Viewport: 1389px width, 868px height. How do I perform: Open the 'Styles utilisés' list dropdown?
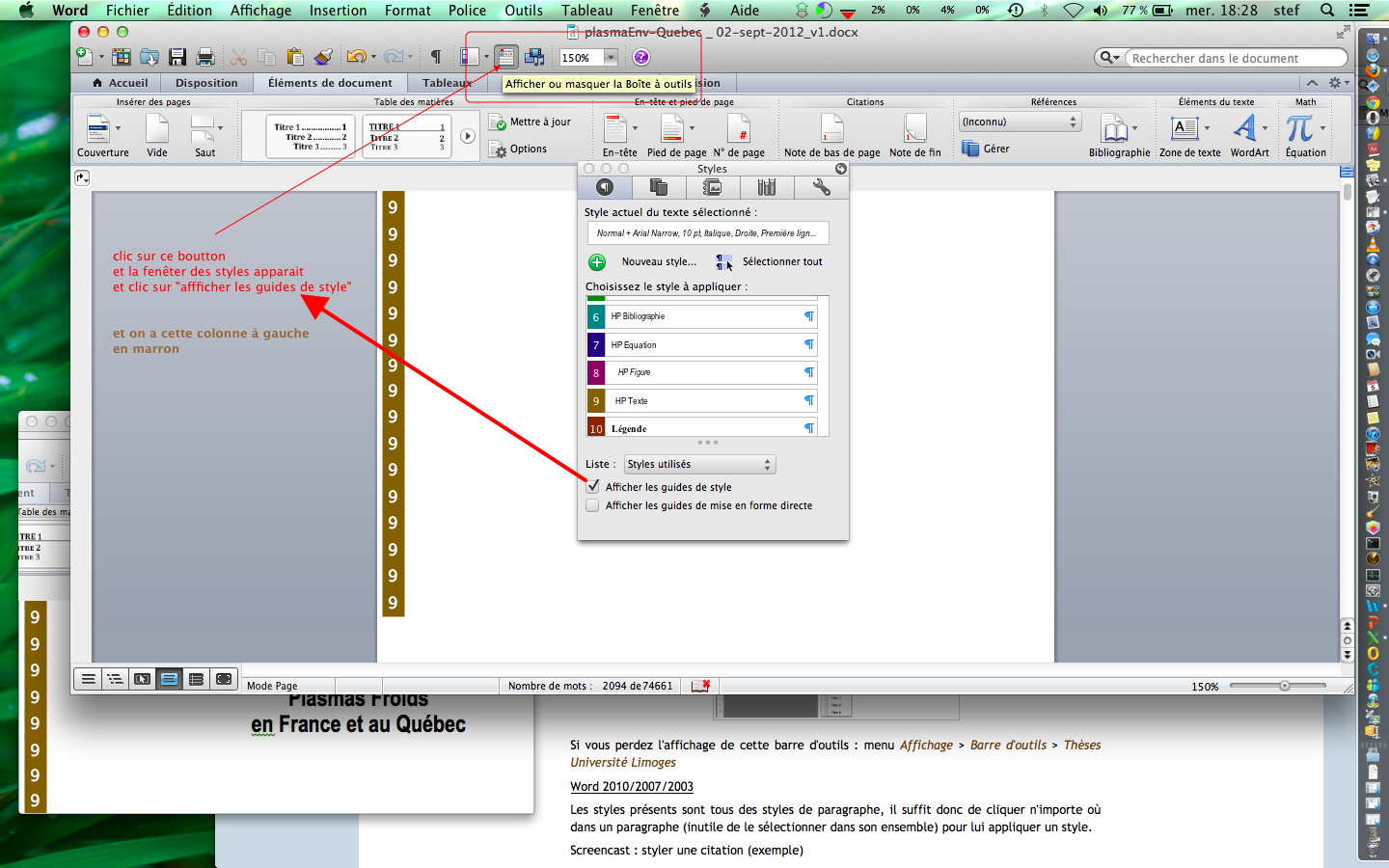pos(699,464)
